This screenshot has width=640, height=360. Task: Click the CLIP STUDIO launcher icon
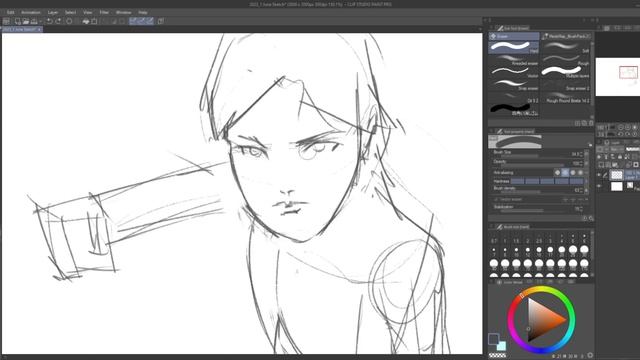point(6,21)
